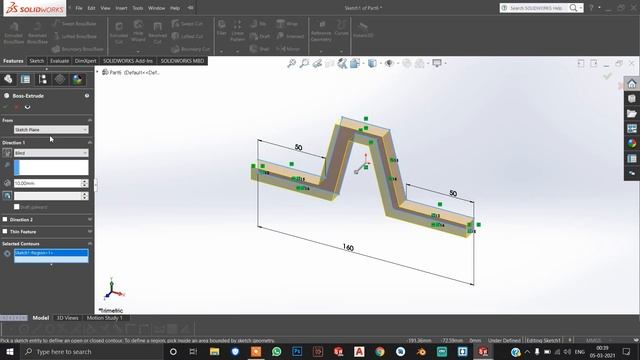This screenshot has height=360, width=640.
Task: Click the 10.00mm depth input field
Action: [47, 183]
